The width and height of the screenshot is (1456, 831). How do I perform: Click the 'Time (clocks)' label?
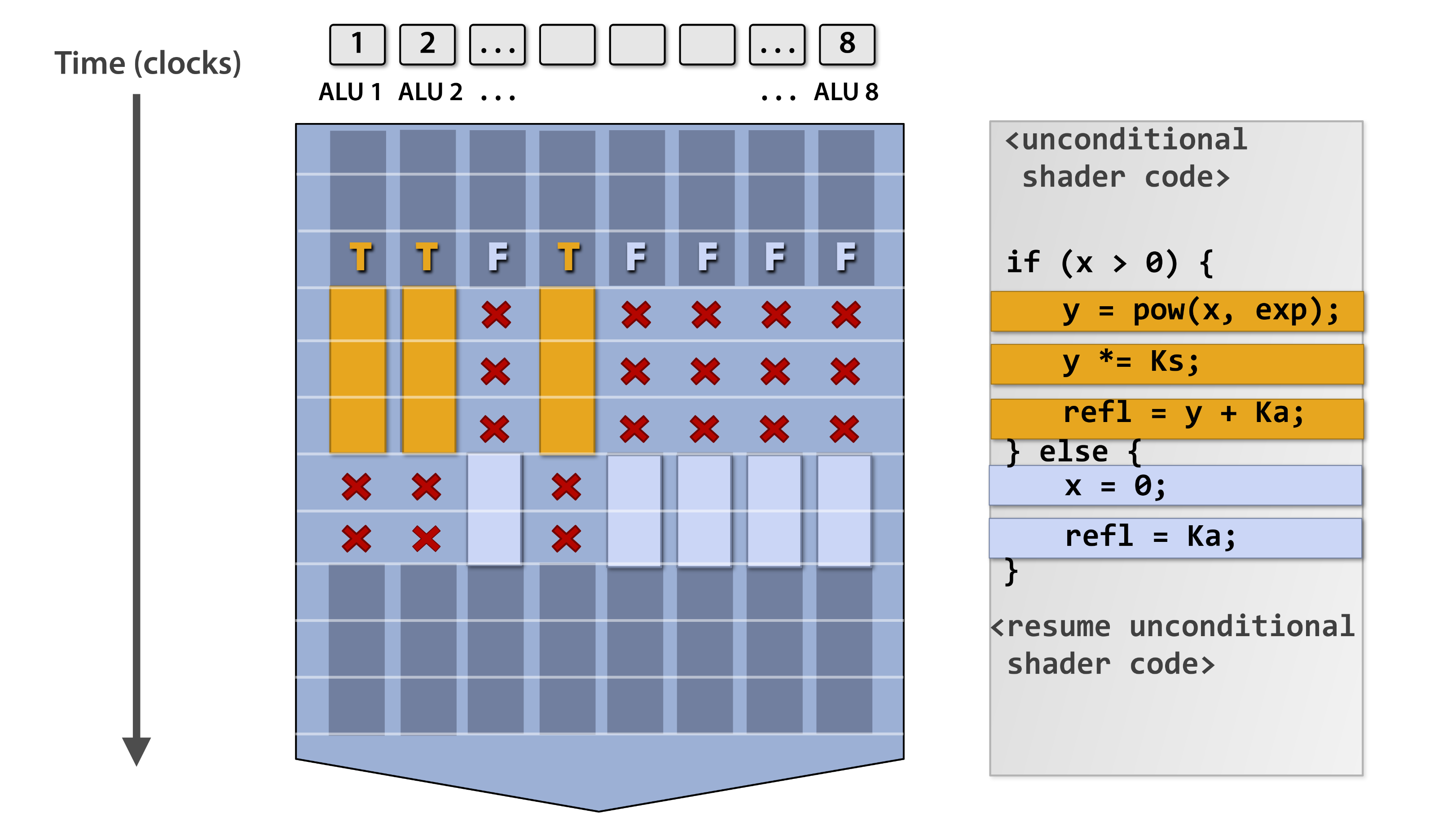tap(148, 63)
